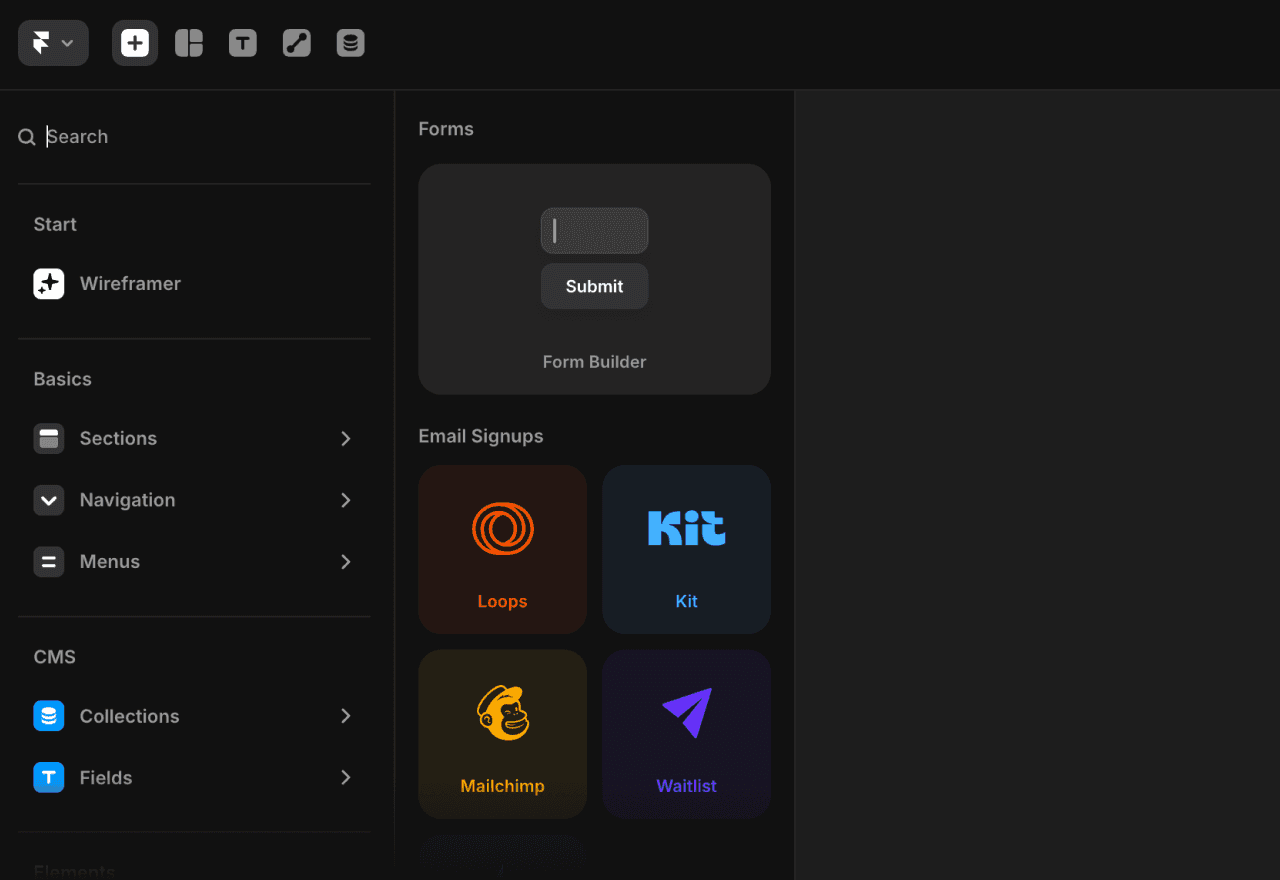Expand the Collections row chevron

(x=346, y=716)
